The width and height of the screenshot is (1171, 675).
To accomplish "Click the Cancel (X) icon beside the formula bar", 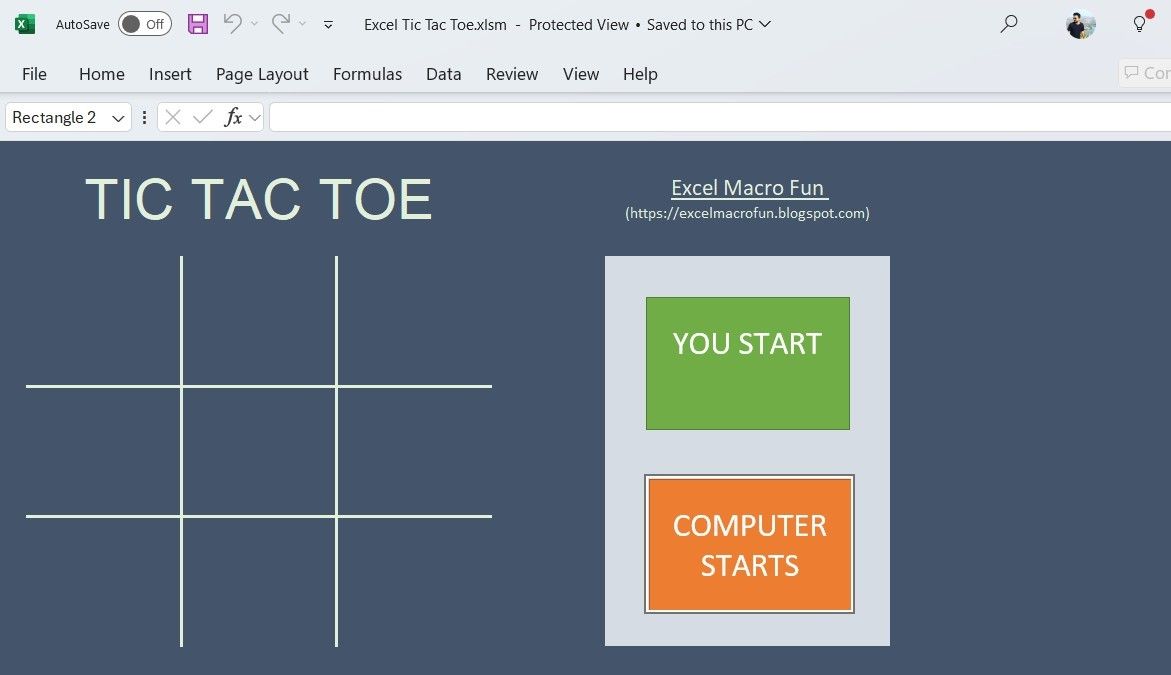I will pyautogui.click(x=172, y=117).
